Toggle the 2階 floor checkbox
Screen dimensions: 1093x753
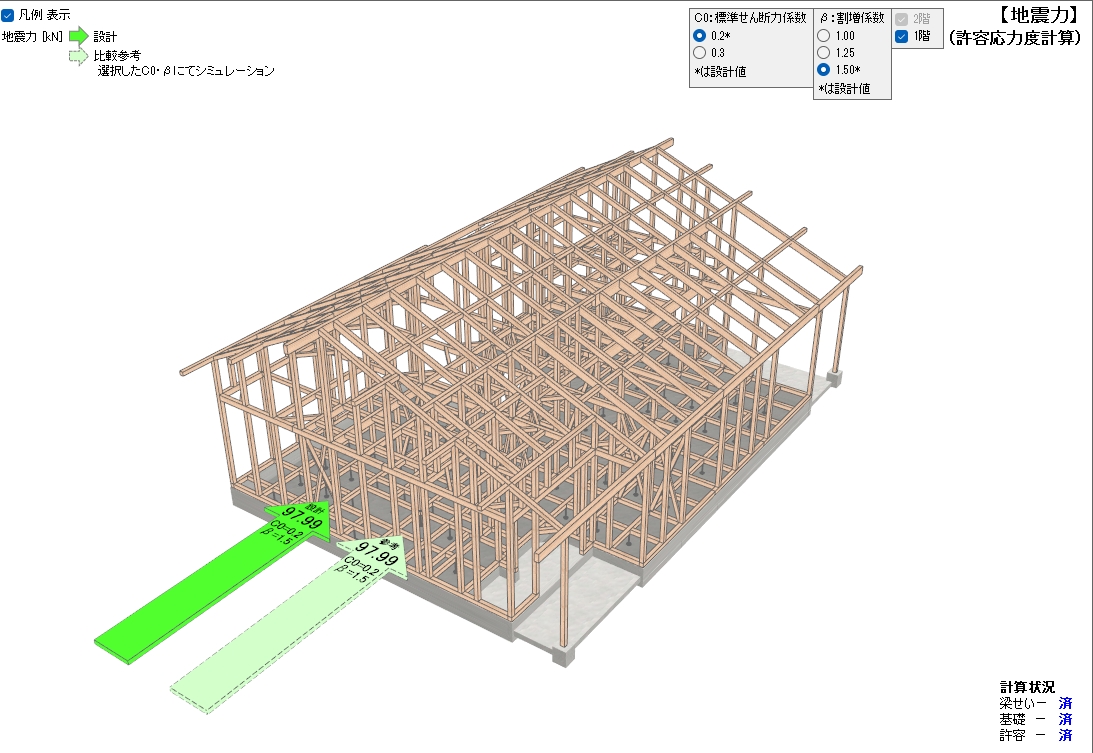coord(901,20)
